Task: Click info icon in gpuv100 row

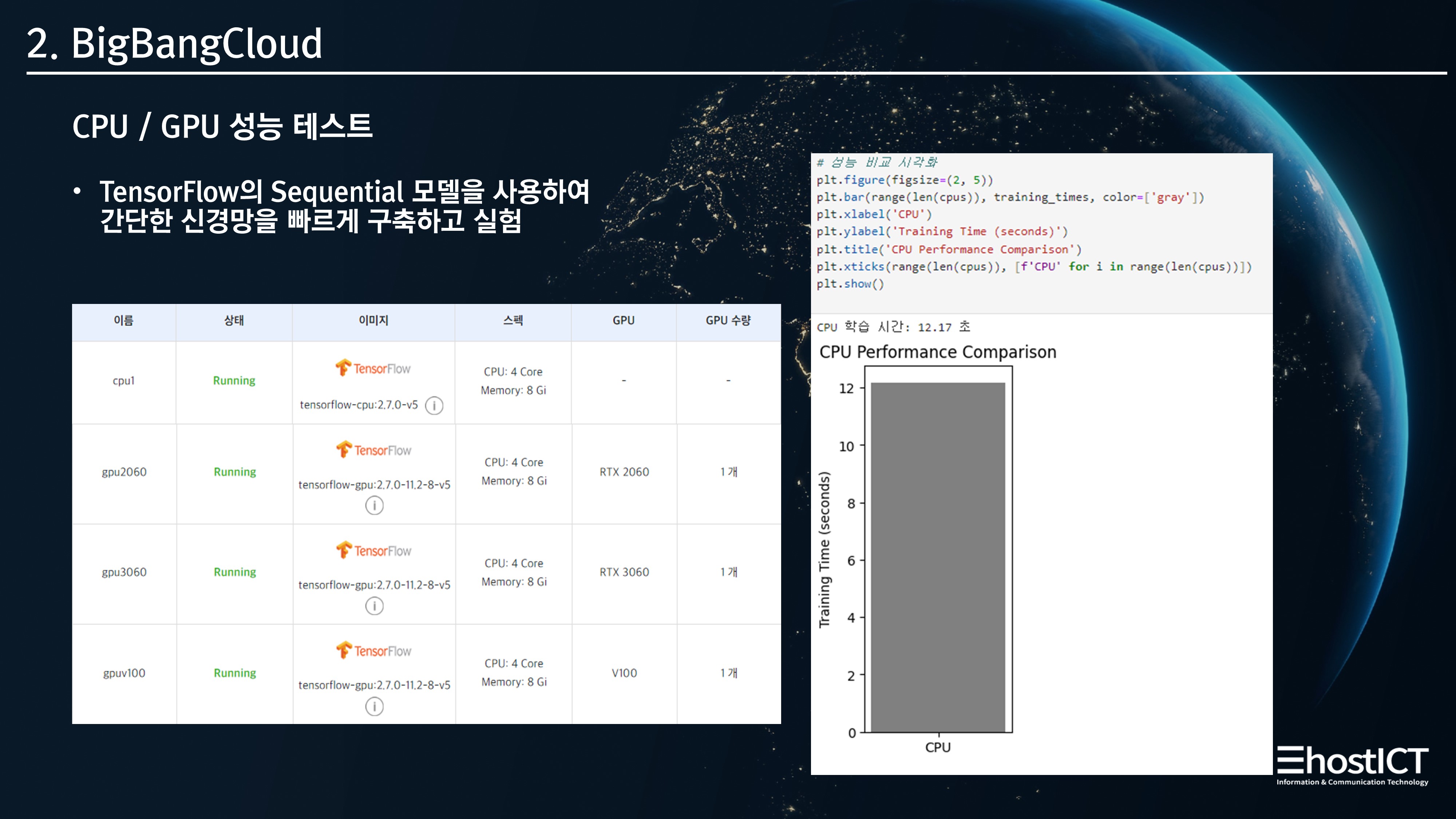Action: [x=374, y=707]
